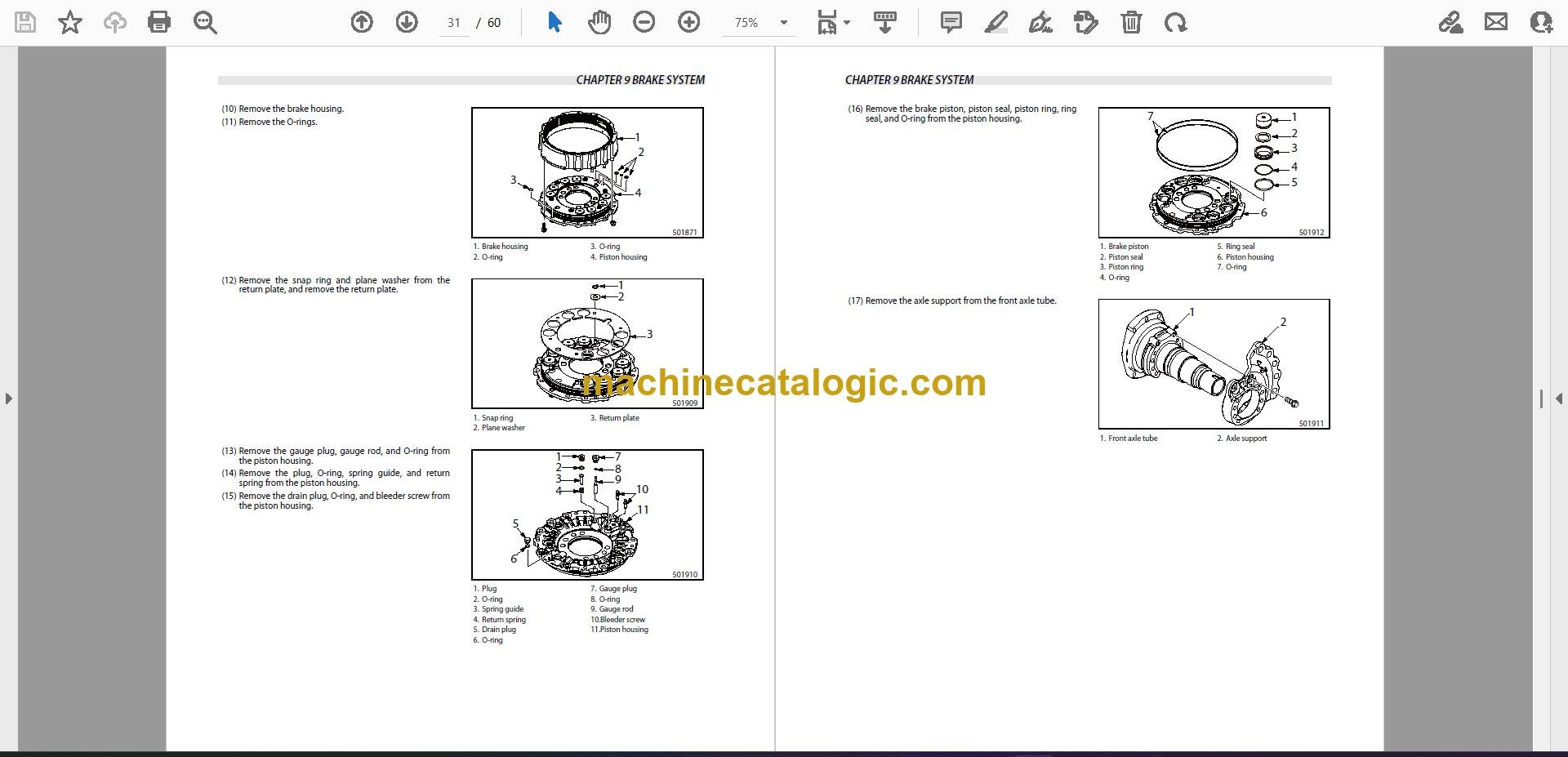The height and width of the screenshot is (757, 1568).
Task: Click the fit page view icon
Action: (827, 23)
